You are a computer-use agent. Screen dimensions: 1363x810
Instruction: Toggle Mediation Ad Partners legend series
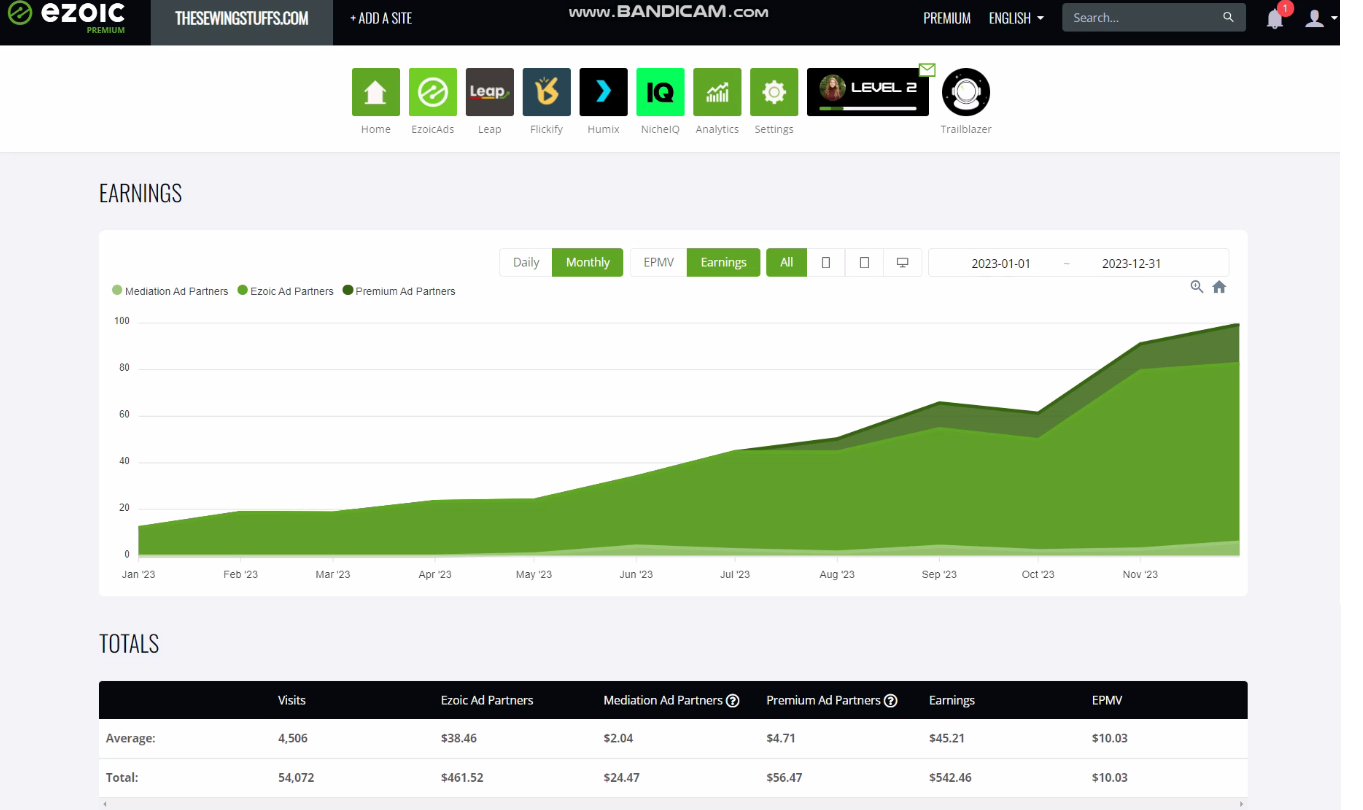point(170,291)
